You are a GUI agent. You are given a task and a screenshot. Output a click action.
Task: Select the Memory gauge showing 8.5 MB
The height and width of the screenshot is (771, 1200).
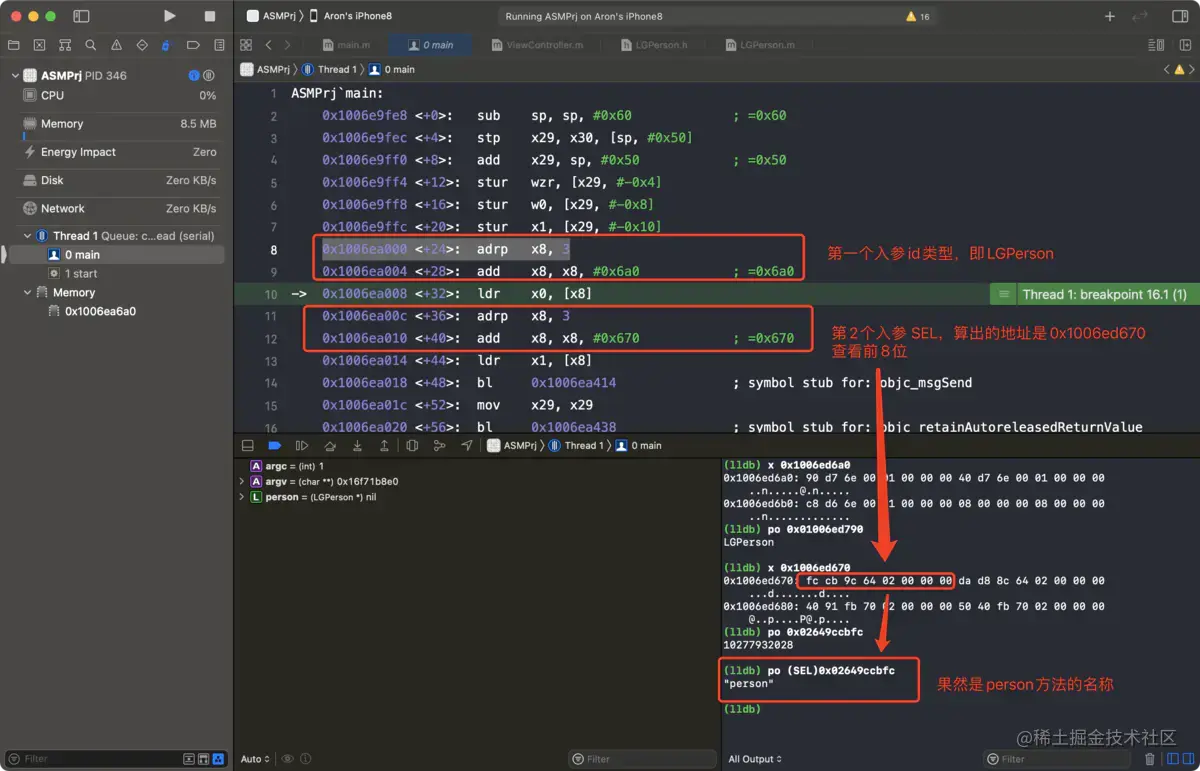click(x=120, y=124)
